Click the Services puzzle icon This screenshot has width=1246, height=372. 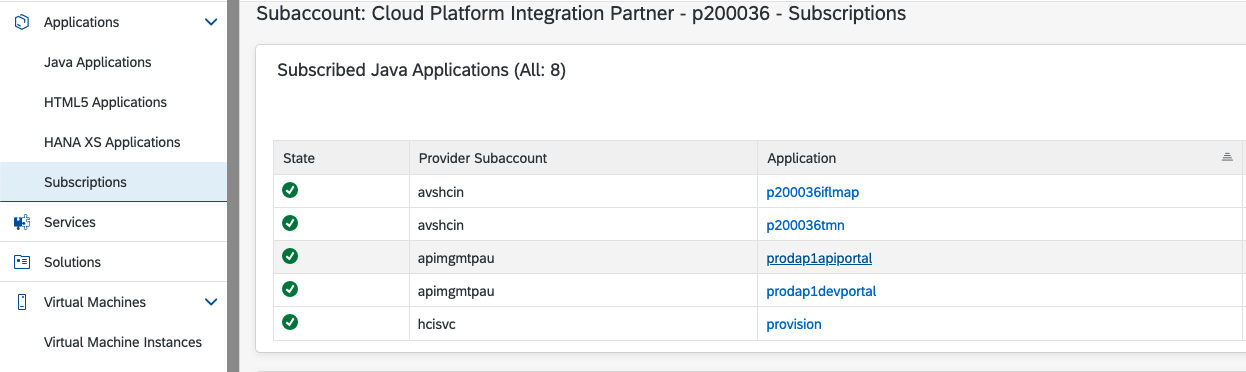[21, 222]
